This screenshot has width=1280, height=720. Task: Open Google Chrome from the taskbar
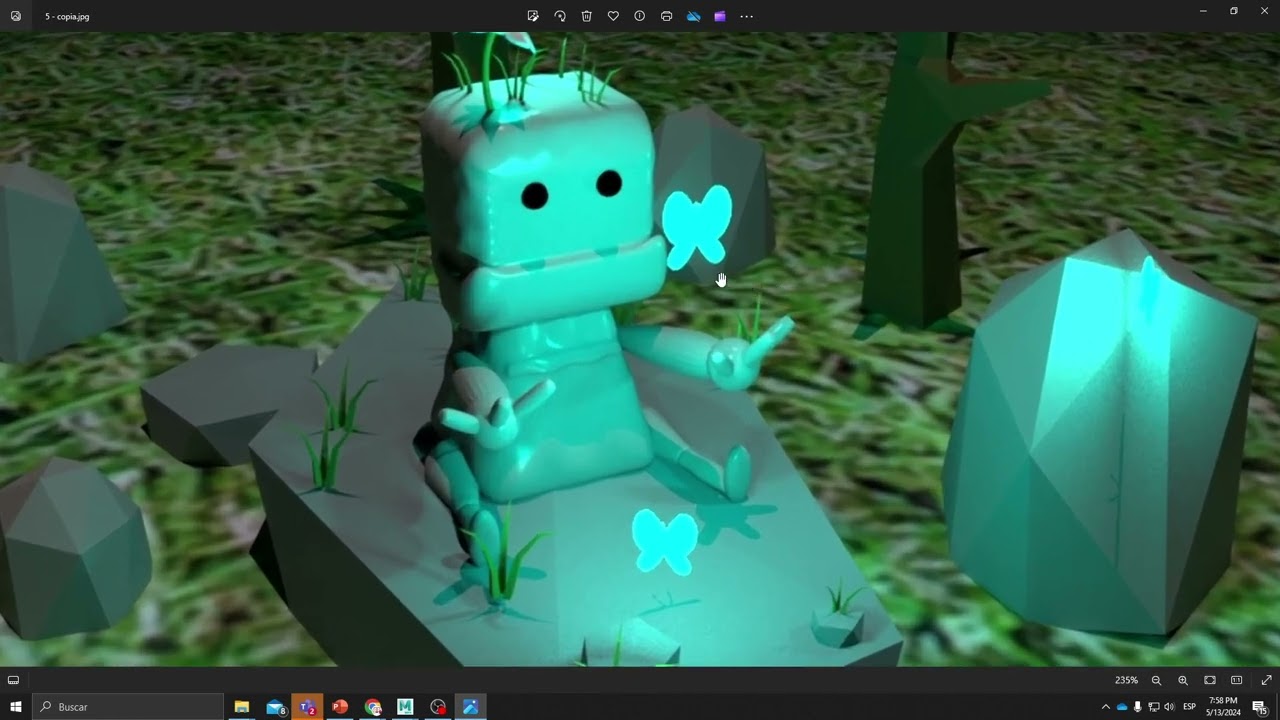click(x=373, y=707)
